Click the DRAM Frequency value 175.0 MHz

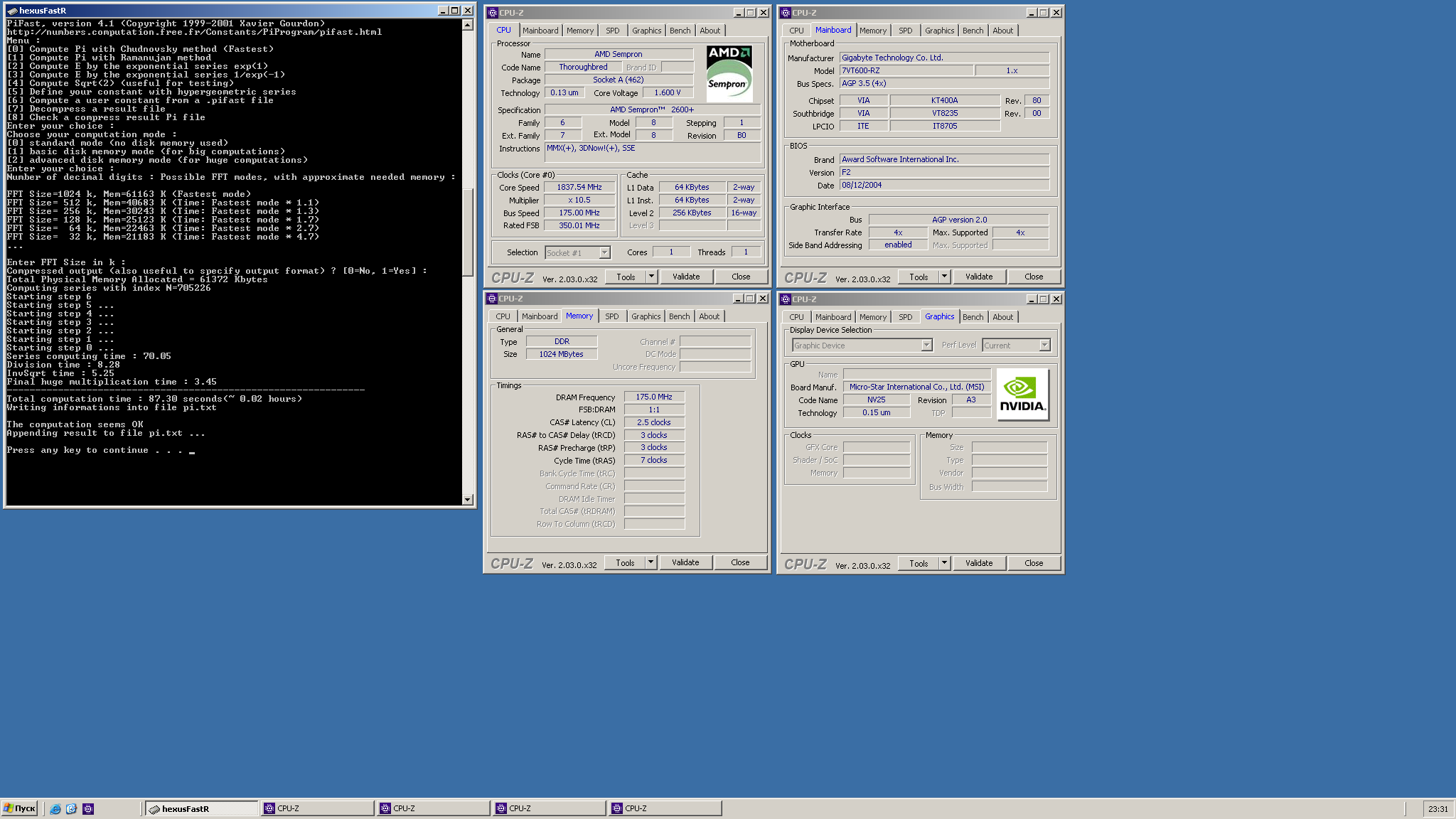tap(654, 397)
